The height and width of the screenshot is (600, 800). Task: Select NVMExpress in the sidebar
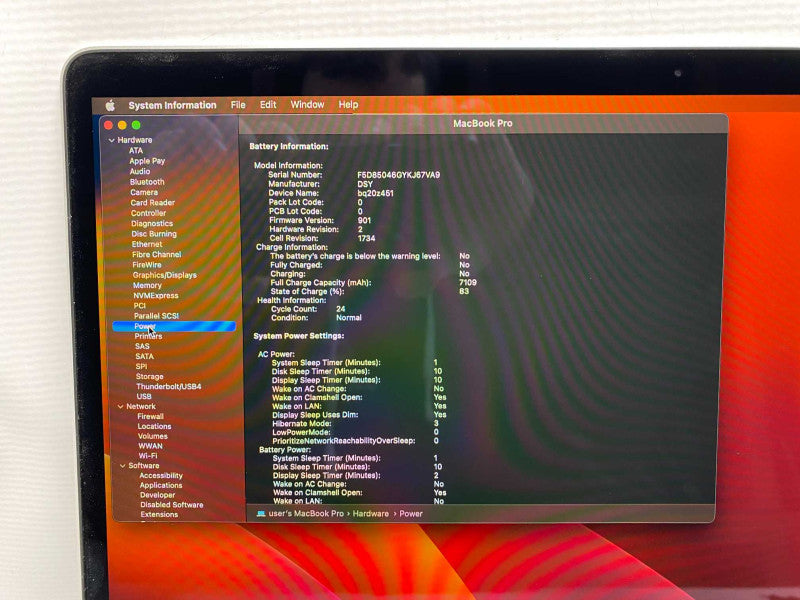pyautogui.click(x=156, y=295)
